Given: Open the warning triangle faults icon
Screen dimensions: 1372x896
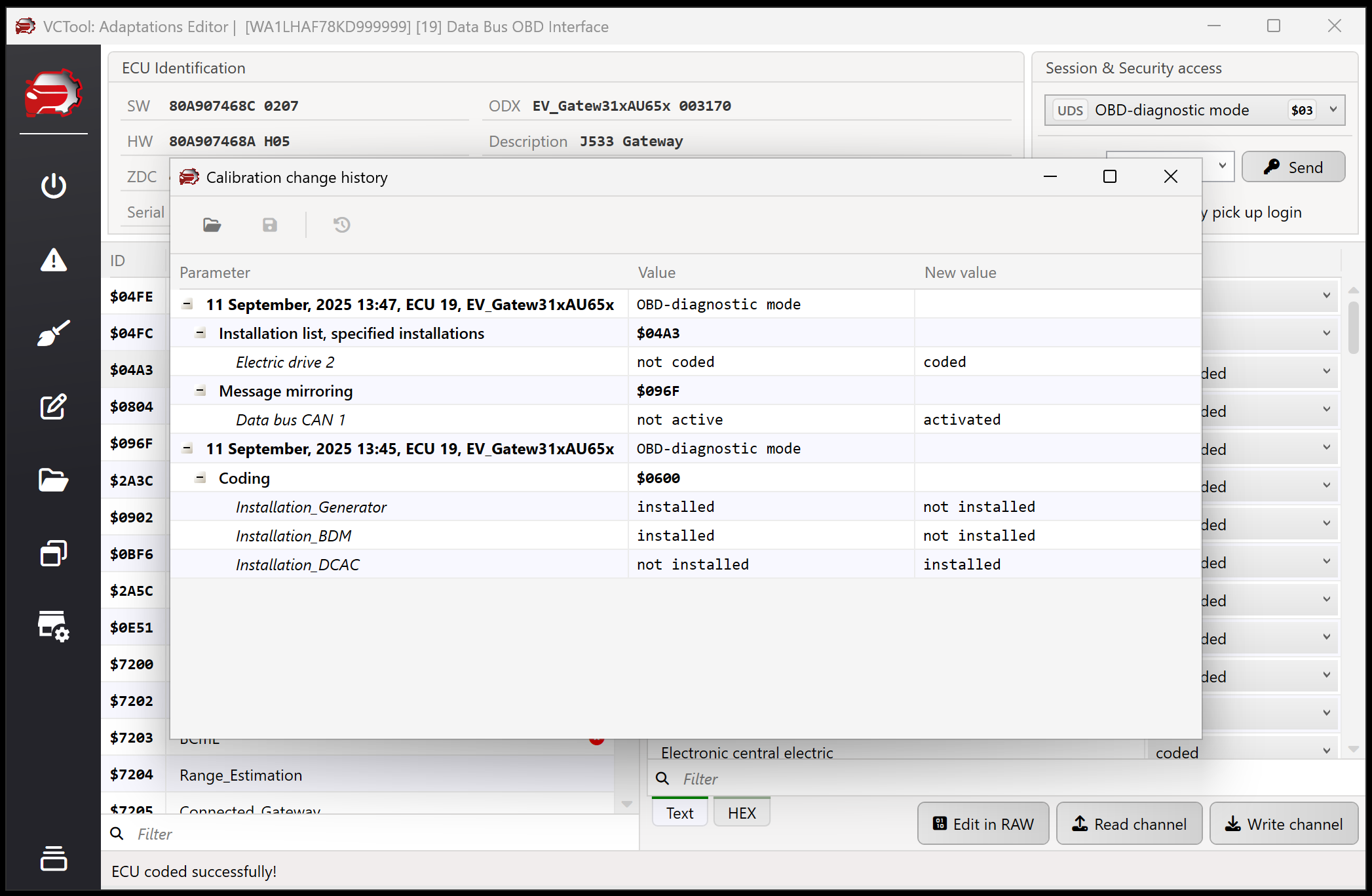Looking at the screenshot, I should click(53, 260).
